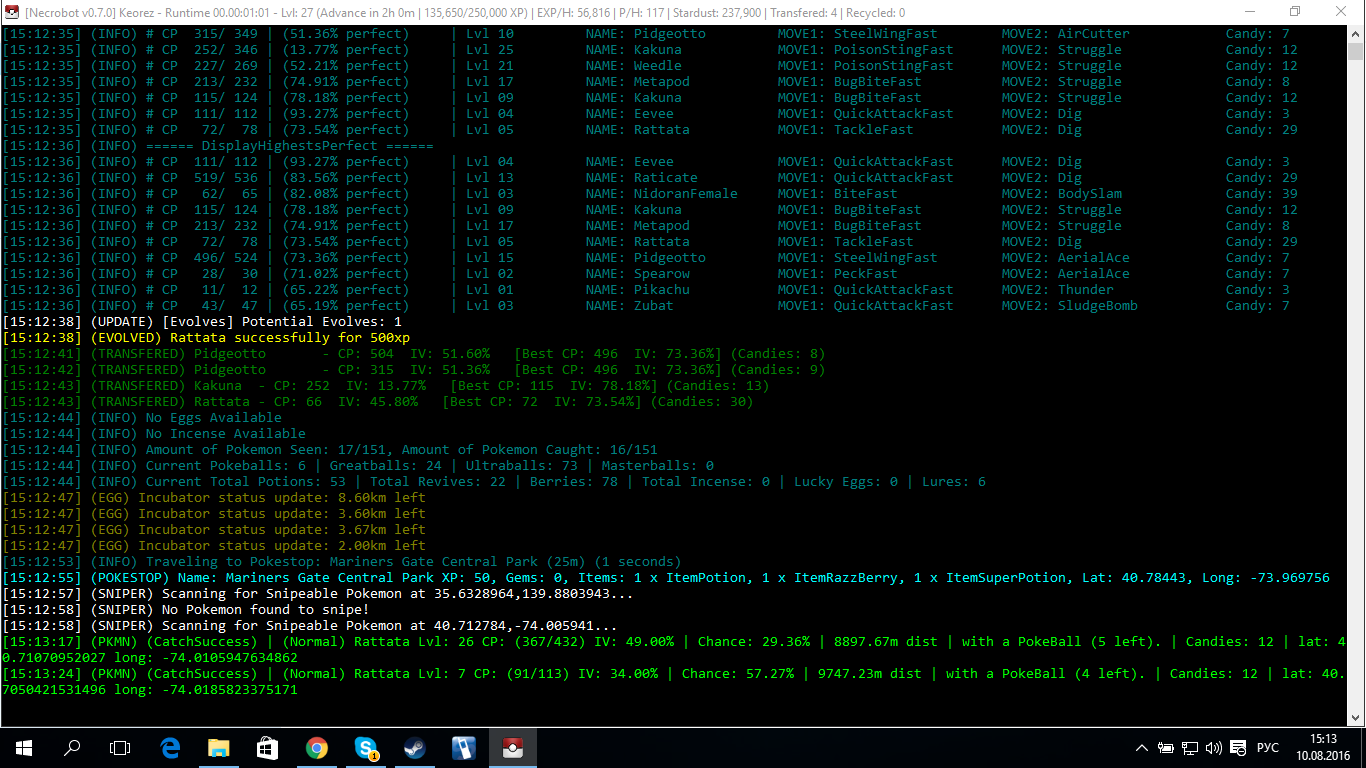
Task: Open the Action Center notifications icon
Action: coord(1238,748)
